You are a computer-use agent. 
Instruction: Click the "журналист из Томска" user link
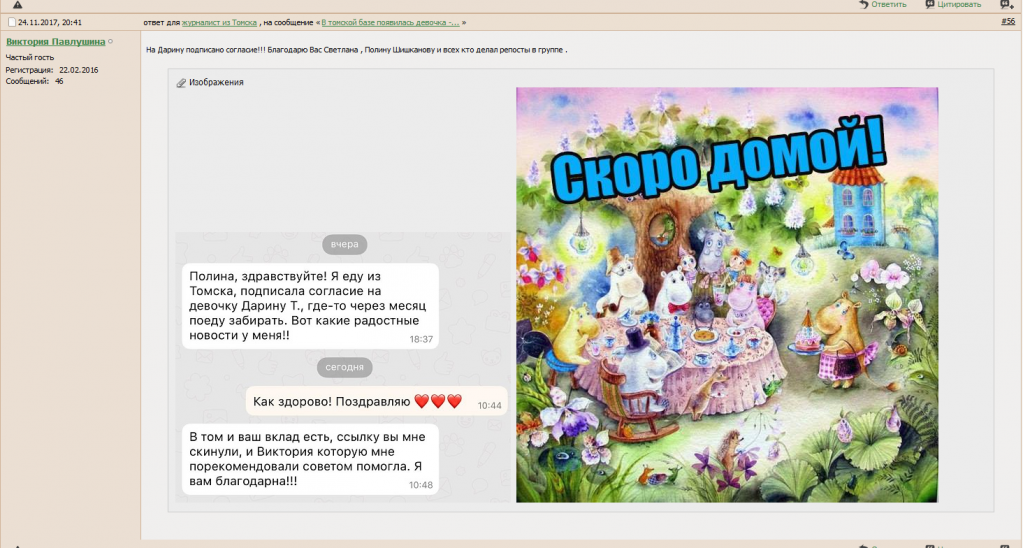(x=219, y=22)
